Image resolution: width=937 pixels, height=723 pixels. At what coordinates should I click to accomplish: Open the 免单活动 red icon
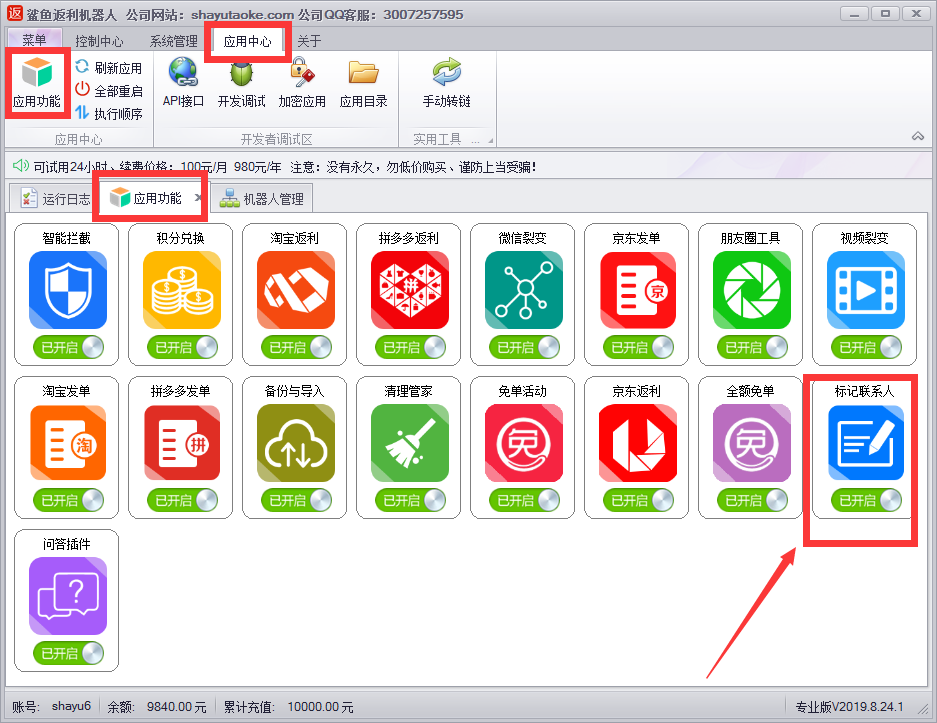[x=524, y=443]
